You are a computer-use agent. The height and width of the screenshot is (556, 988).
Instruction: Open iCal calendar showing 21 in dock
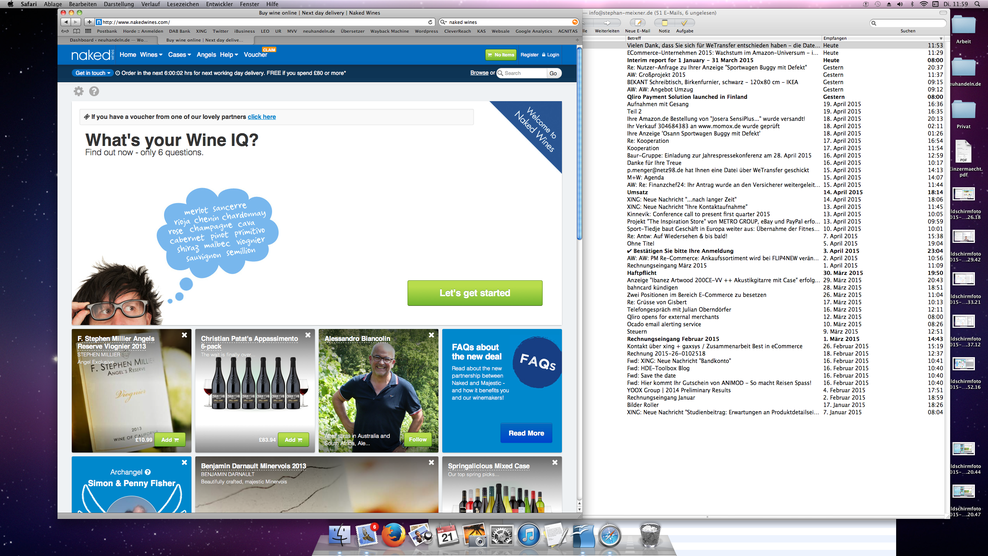pyautogui.click(x=447, y=535)
